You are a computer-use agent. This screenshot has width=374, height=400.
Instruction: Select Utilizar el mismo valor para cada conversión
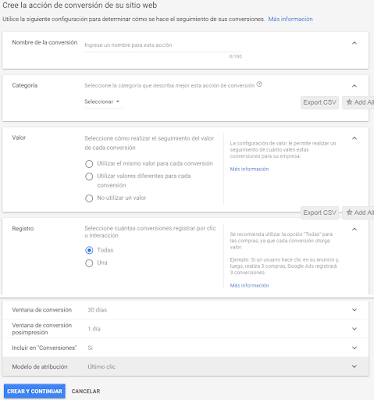tap(89, 164)
